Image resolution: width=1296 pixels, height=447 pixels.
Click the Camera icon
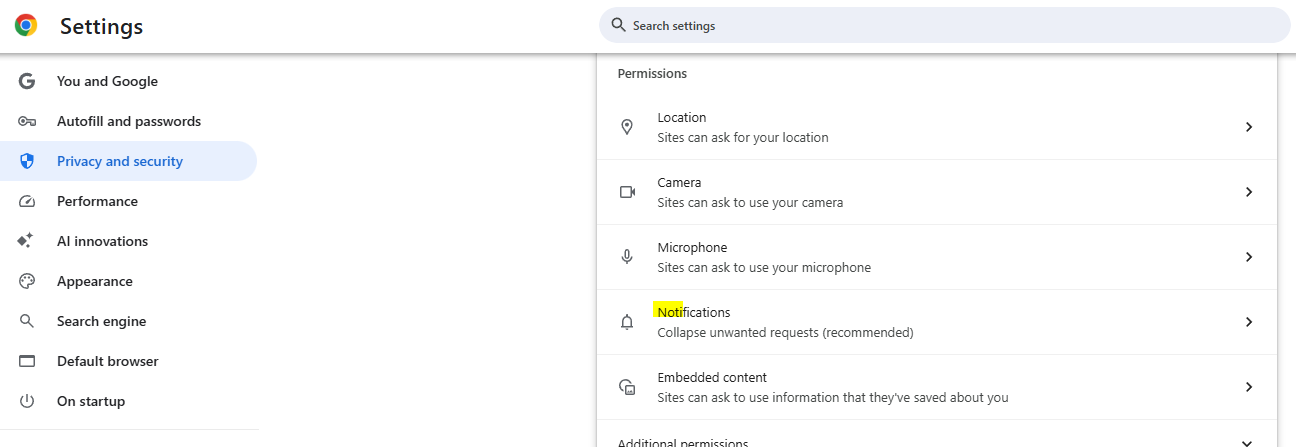pos(627,192)
